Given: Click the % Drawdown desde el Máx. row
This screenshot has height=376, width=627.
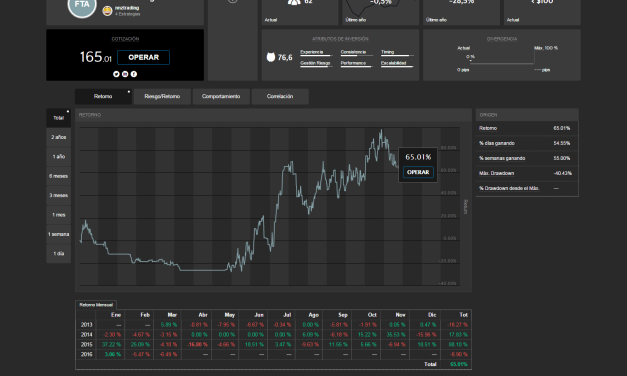Looking at the screenshot, I should tap(527, 188).
